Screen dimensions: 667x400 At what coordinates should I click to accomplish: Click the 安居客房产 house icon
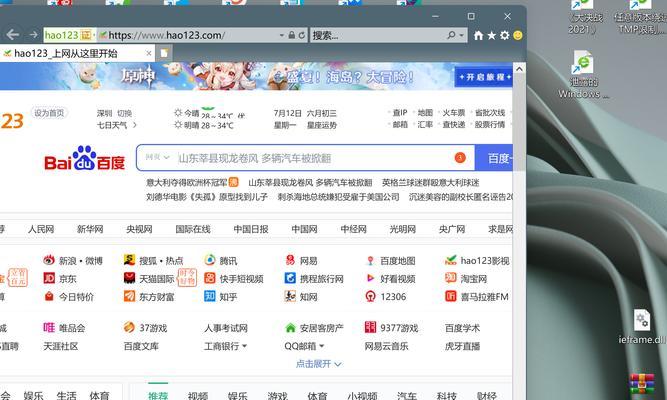pyautogui.click(x=290, y=328)
